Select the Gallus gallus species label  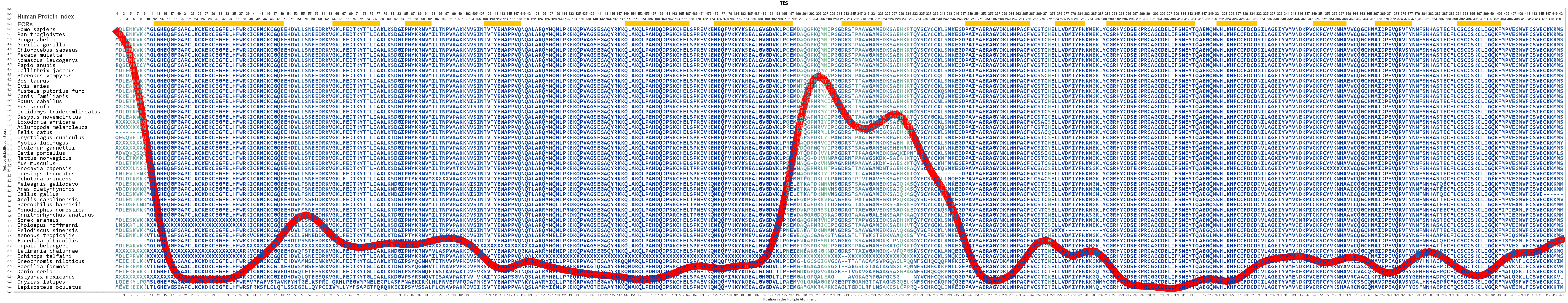[38, 194]
